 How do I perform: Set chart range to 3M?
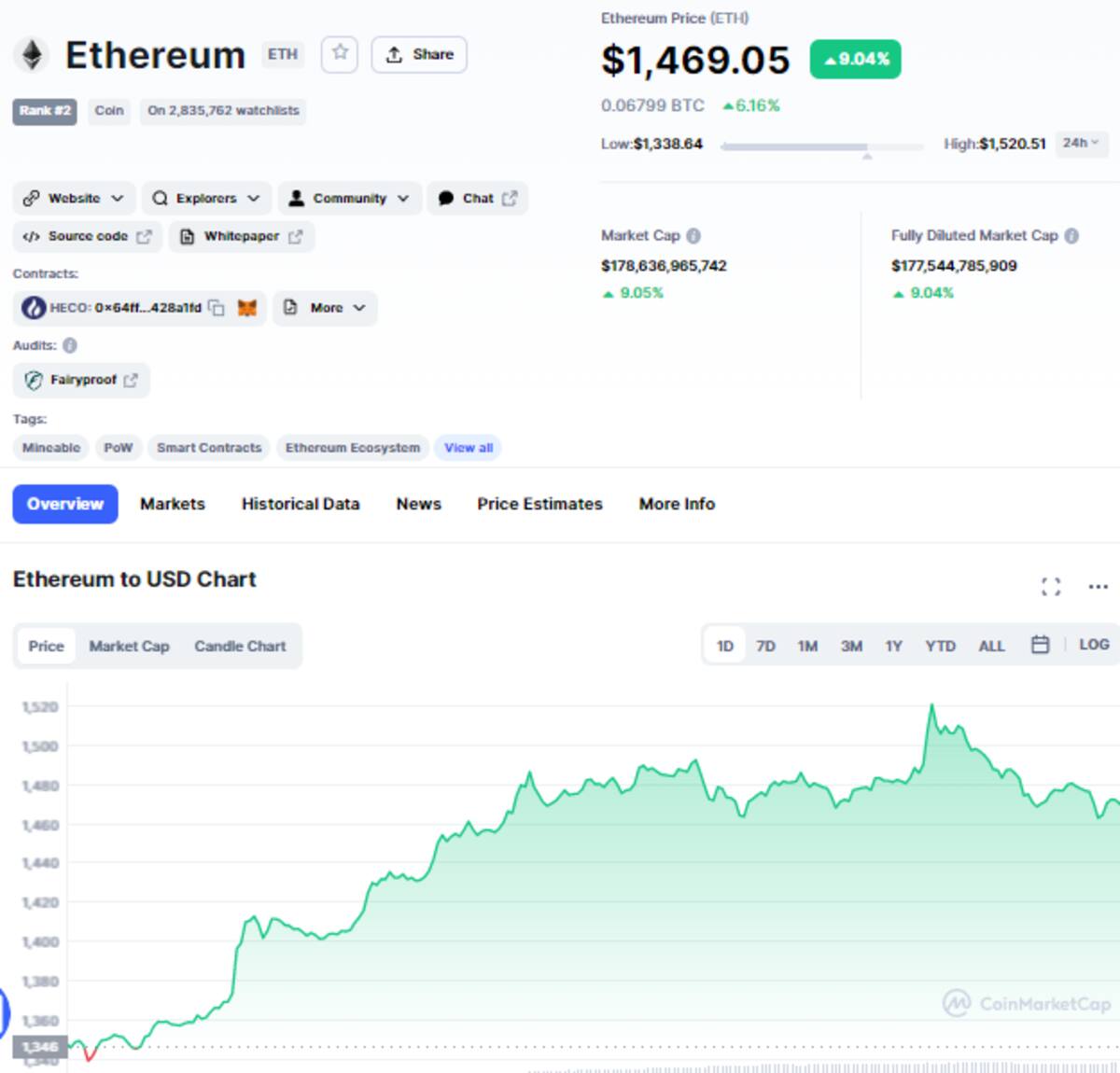pyautogui.click(x=851, y=646)
